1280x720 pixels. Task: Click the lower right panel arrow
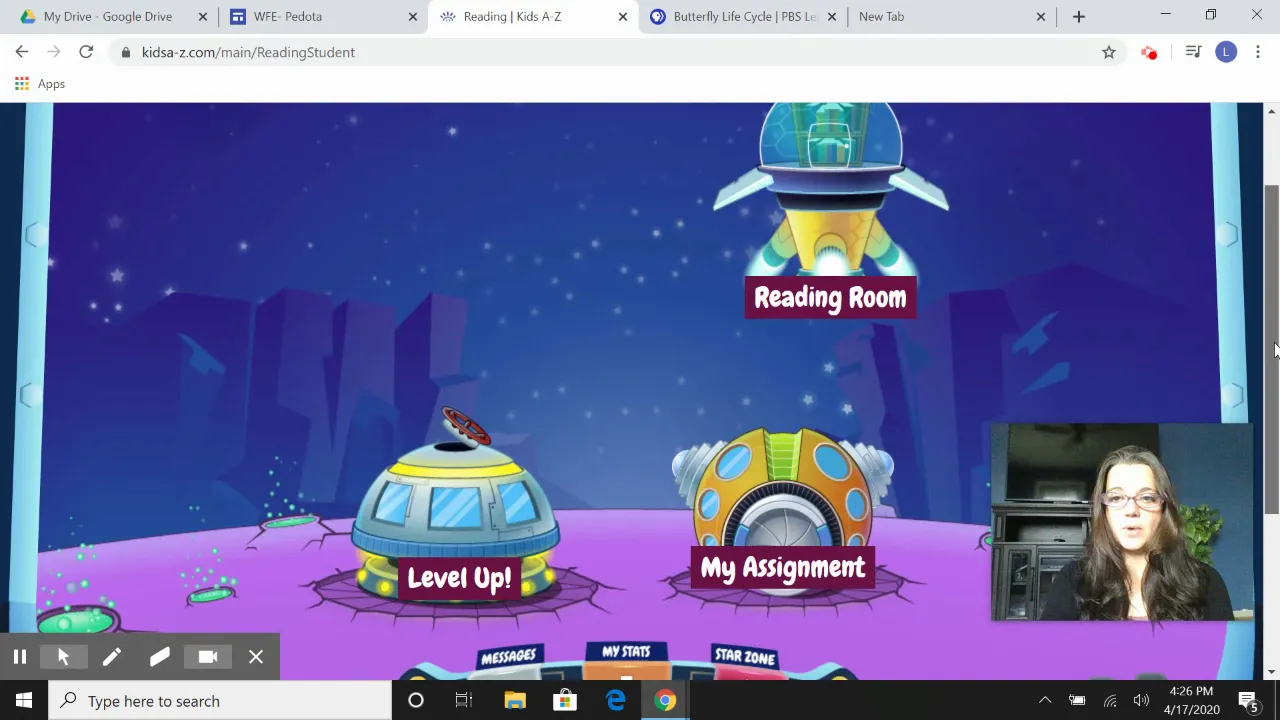click(x=1232, y=396)
